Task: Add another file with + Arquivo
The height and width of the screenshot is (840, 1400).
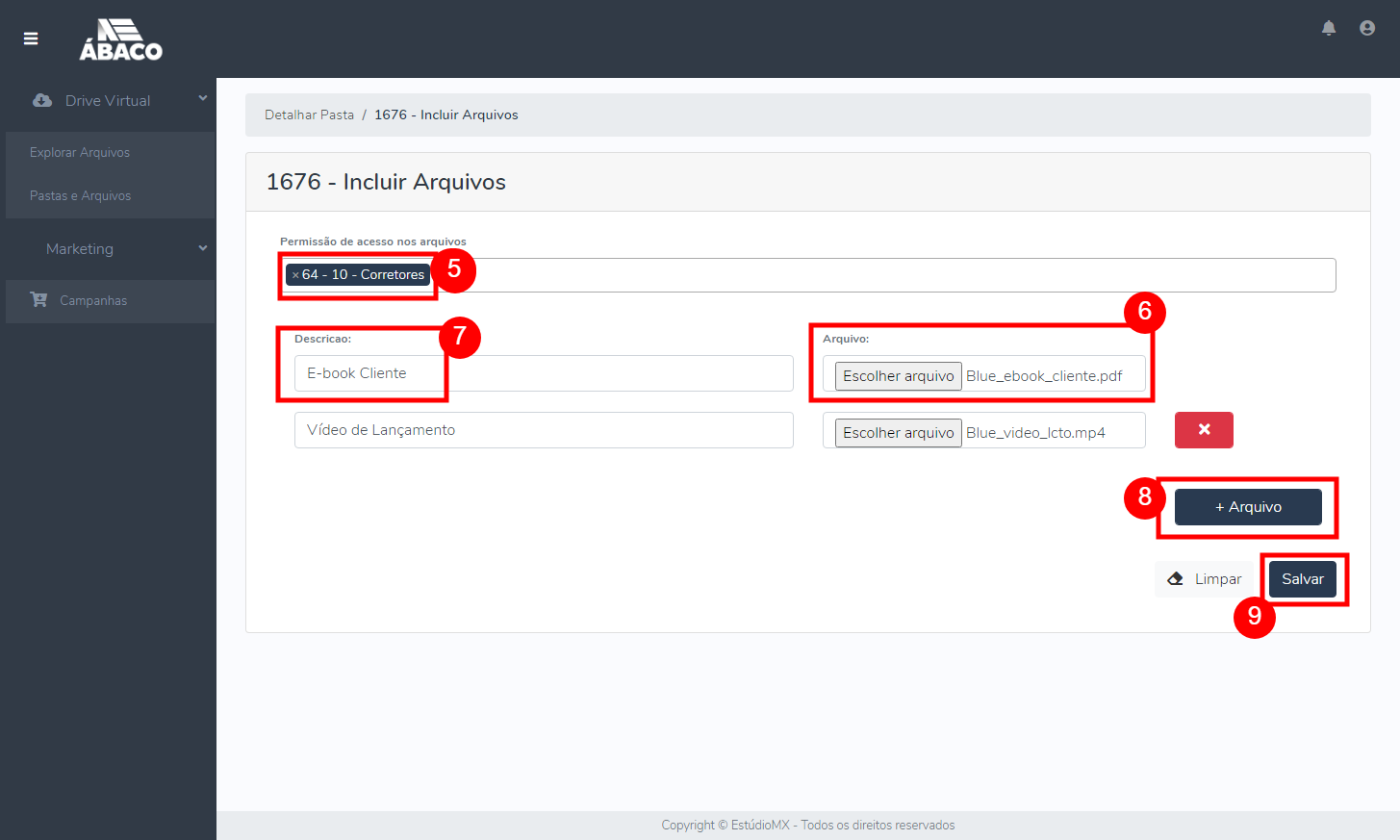Action: [1248, 507]
